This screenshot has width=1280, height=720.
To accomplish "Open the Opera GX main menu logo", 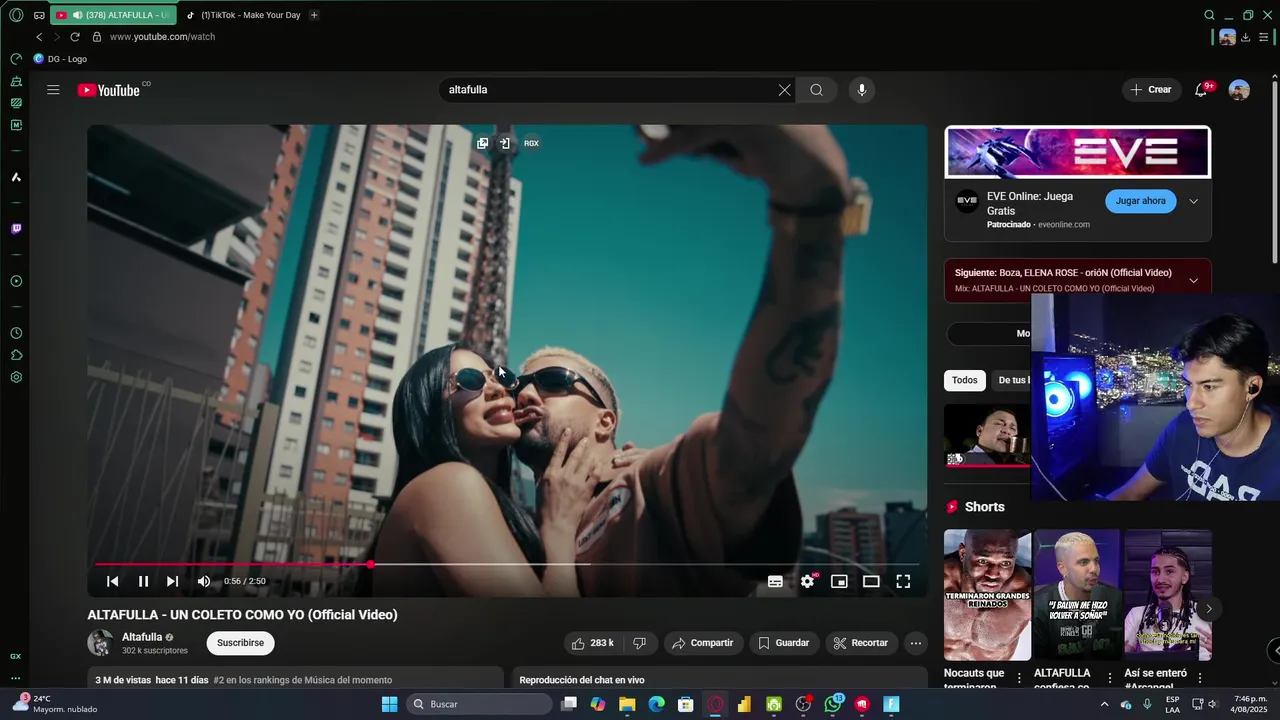I will (x=16, y=15).
